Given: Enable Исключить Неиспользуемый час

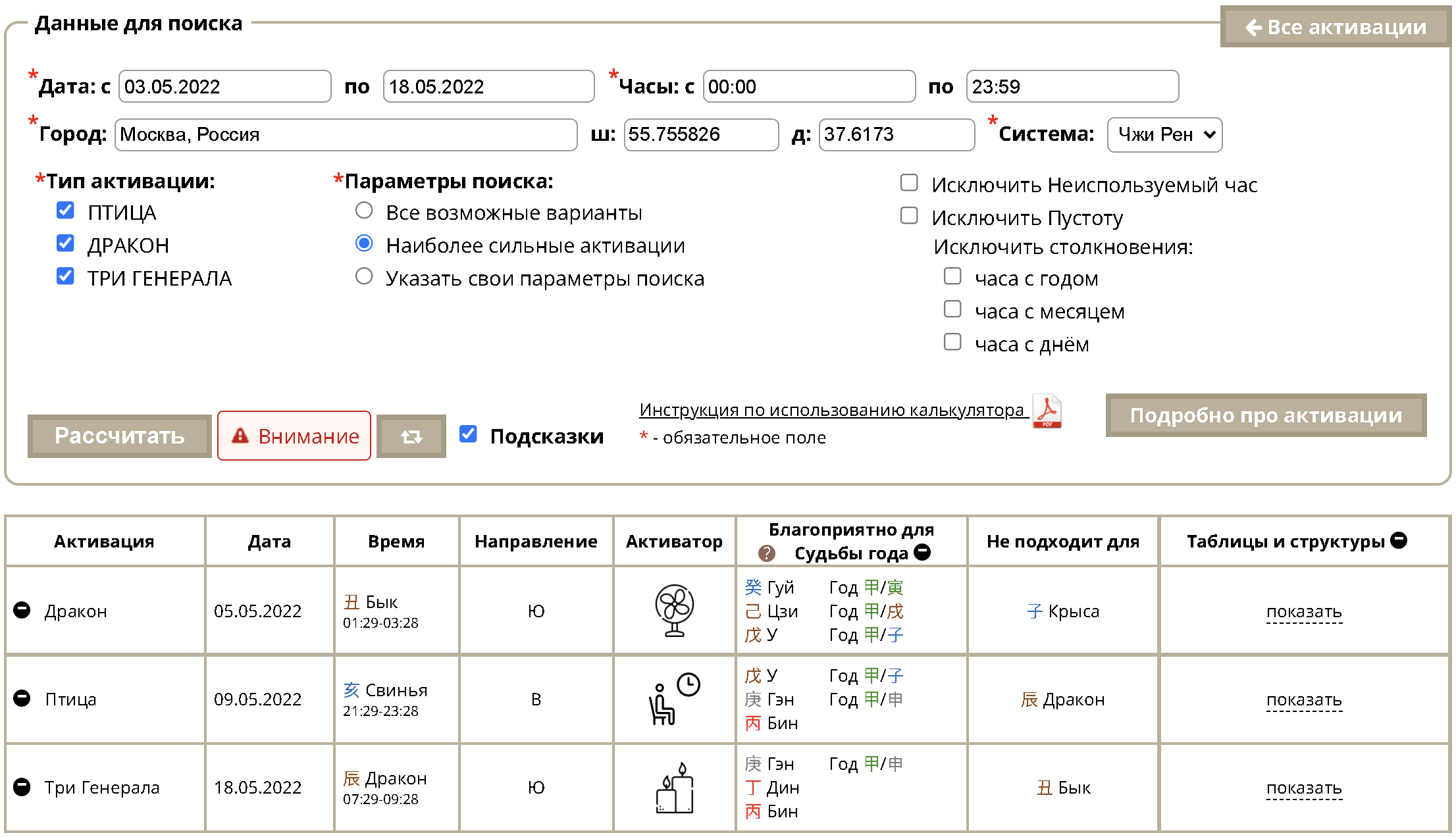Looking at the screenshot, I should [909, 183].
